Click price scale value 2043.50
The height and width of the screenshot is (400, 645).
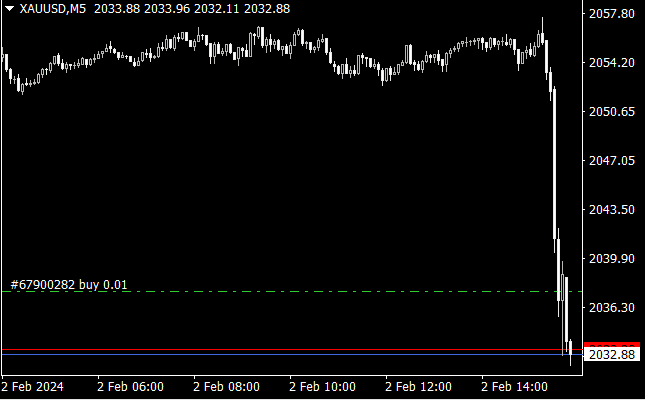pyautogui.click(x=612, y=209)
